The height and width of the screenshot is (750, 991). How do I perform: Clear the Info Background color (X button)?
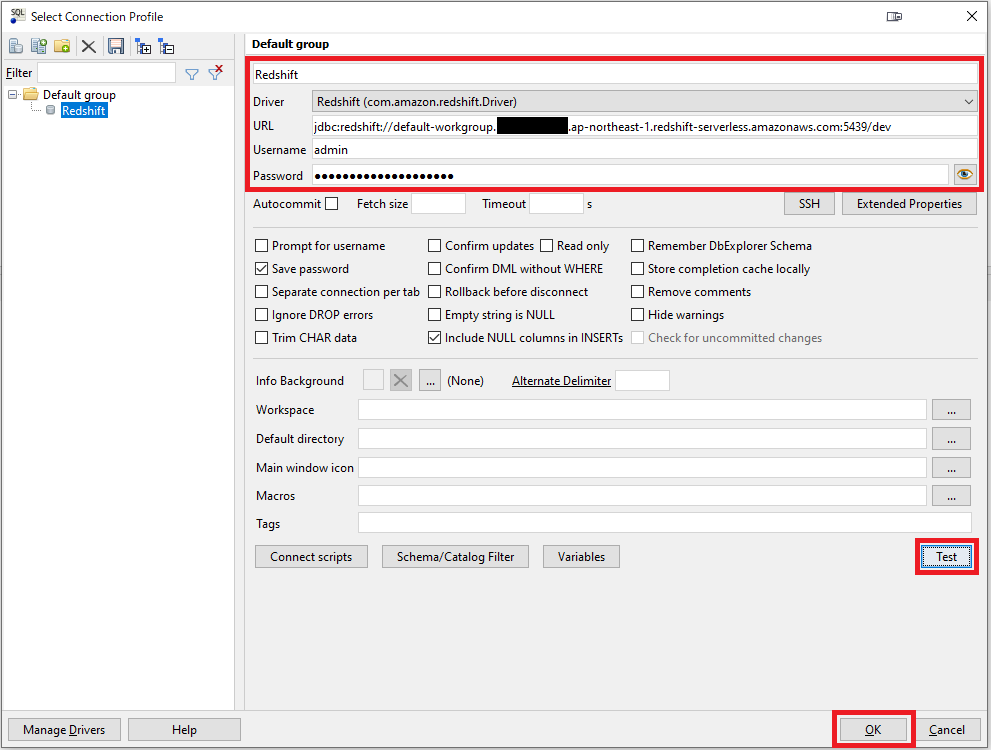tap(401, 380)
